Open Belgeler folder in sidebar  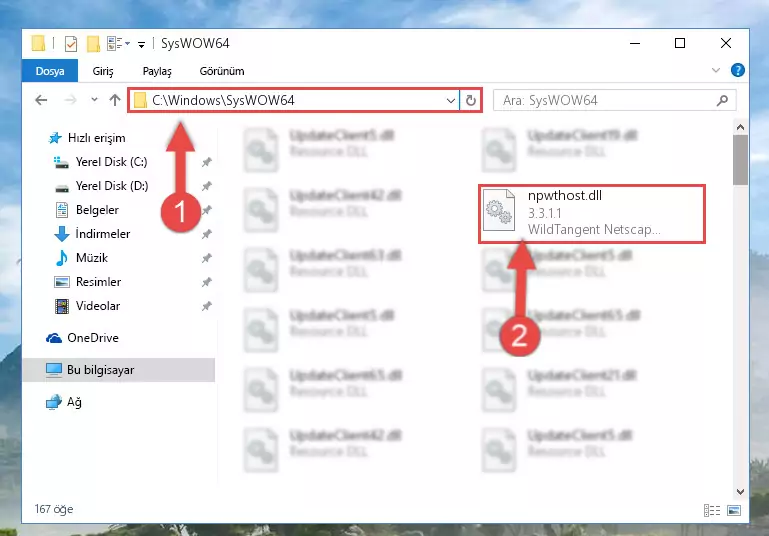click(x=87, y=210)
